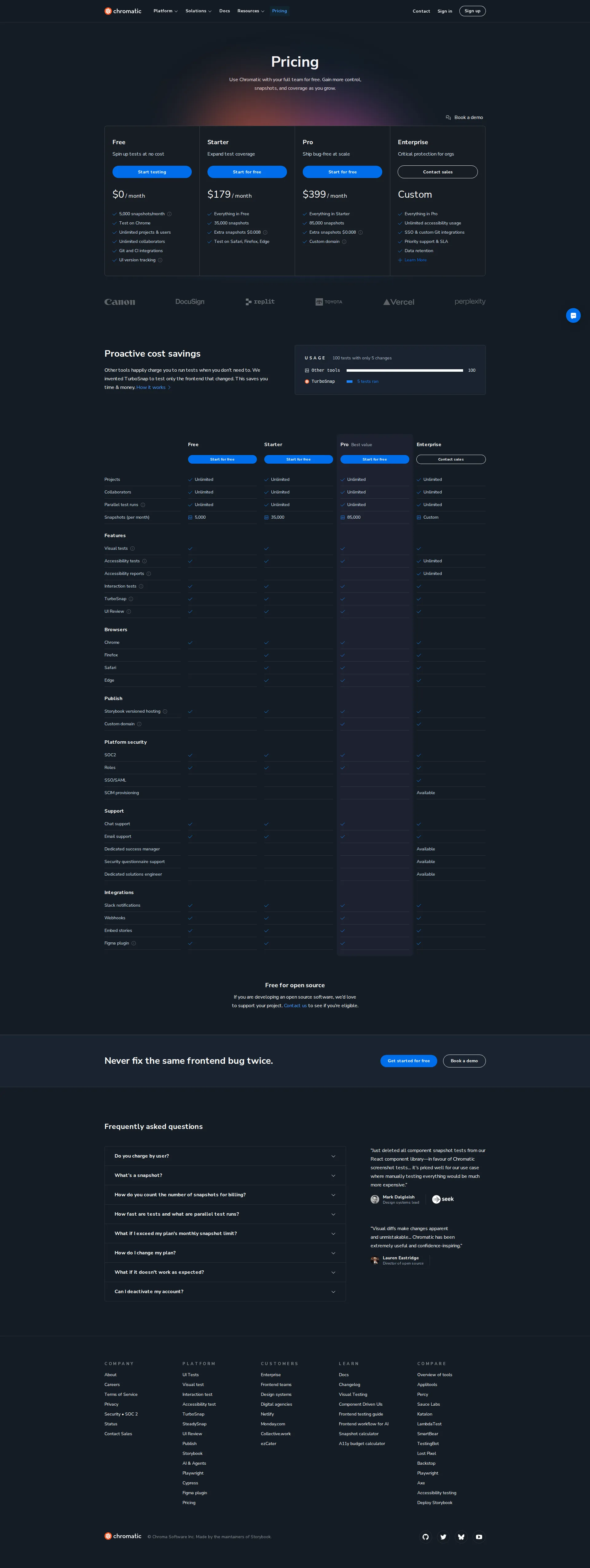
Task: Open TurboSnap link in footer Platform column
Action: (193, 1414)
